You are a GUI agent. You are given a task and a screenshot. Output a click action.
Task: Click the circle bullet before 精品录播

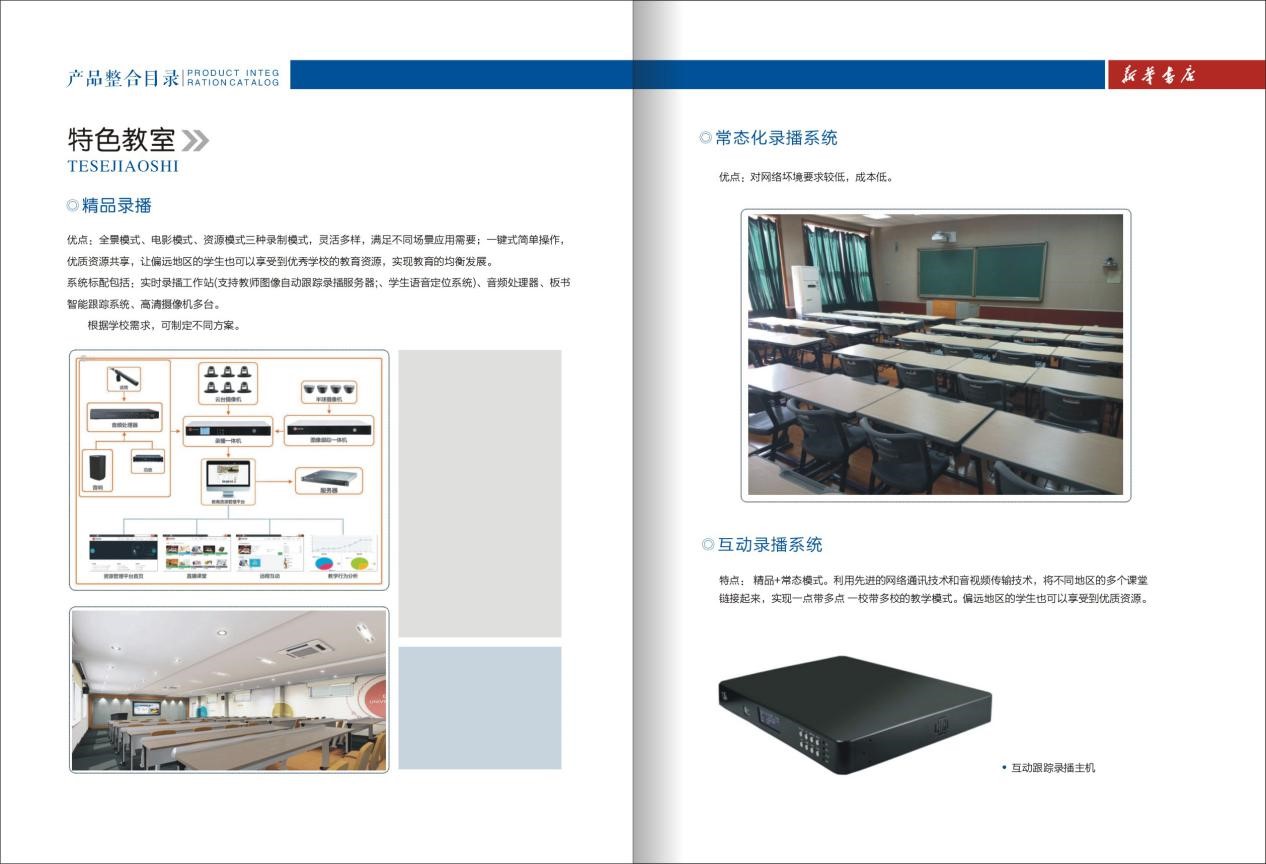point(72,206)
